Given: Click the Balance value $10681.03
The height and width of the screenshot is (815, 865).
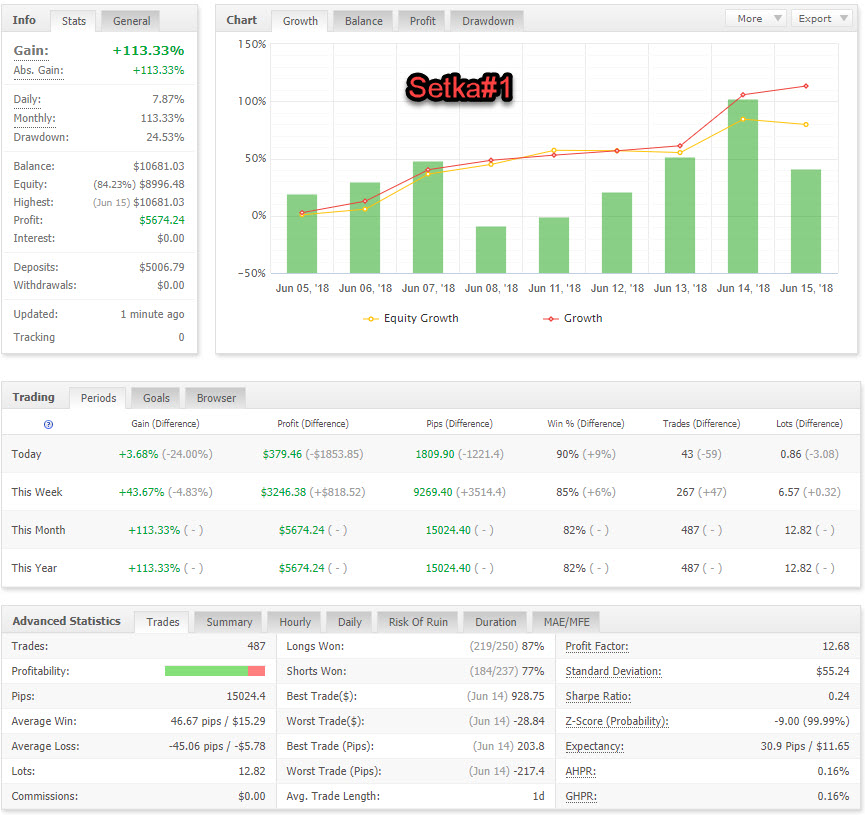Looking at the screenshot, I should pyautogui.click(x=159, y=166).
